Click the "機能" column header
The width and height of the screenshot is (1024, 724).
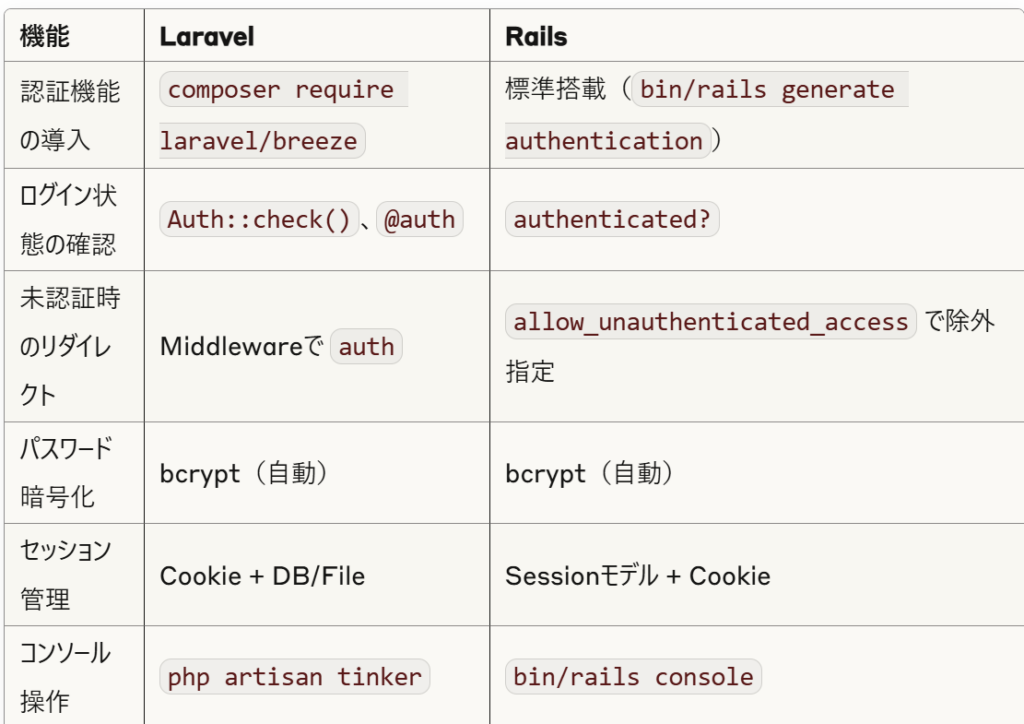coord(46,37)
